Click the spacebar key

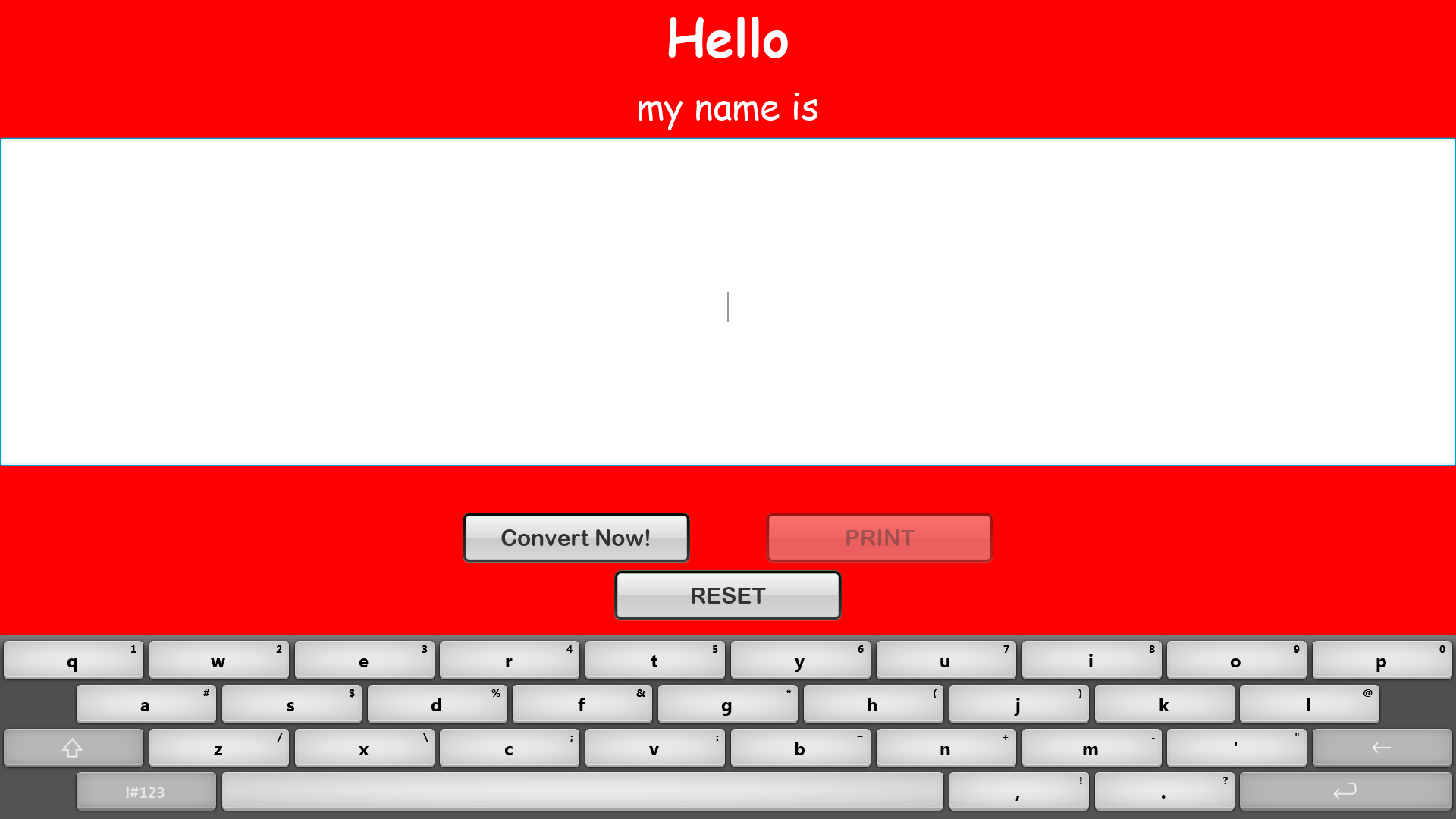coord(582,791)
